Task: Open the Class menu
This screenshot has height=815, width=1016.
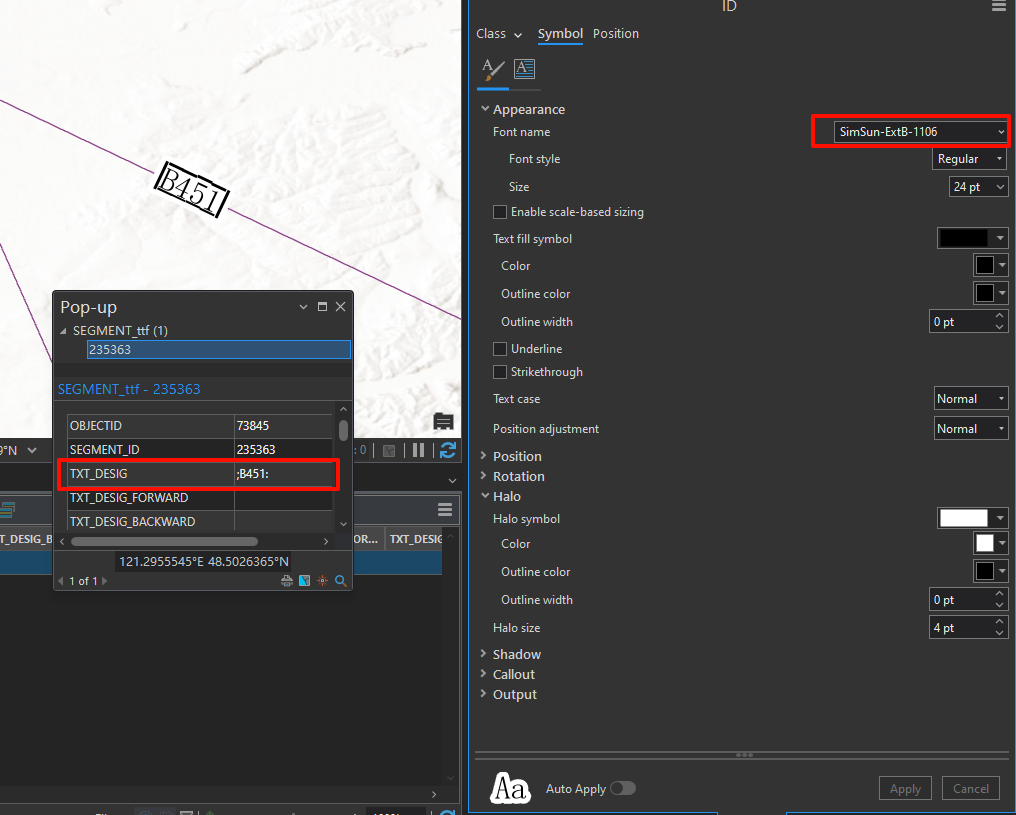Action: (499, 33)
